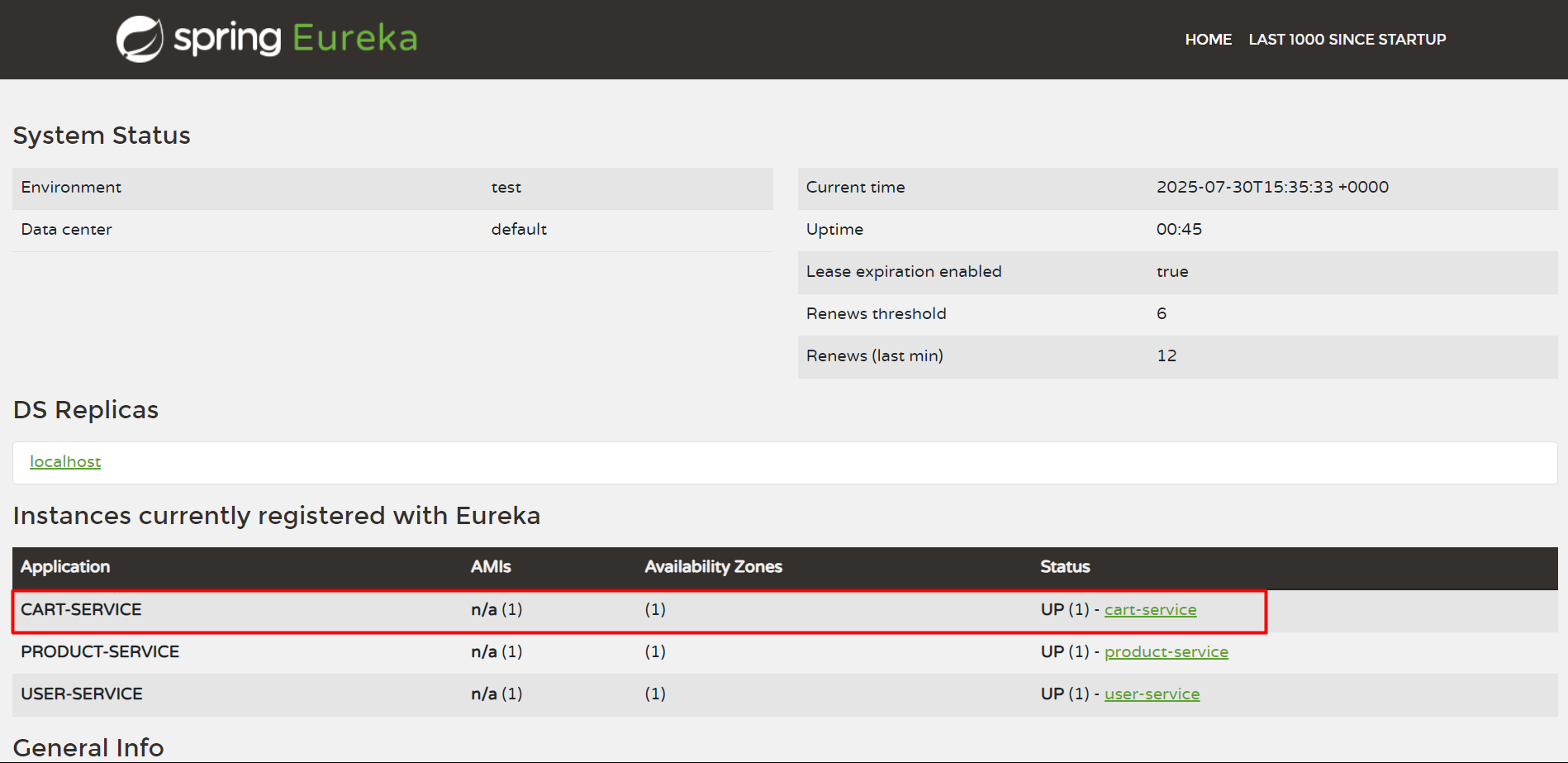This screenshot has width=1568, height=763.
Task: Select the PRODUCT-SERVICE application name
Action: tap(100, 652)
